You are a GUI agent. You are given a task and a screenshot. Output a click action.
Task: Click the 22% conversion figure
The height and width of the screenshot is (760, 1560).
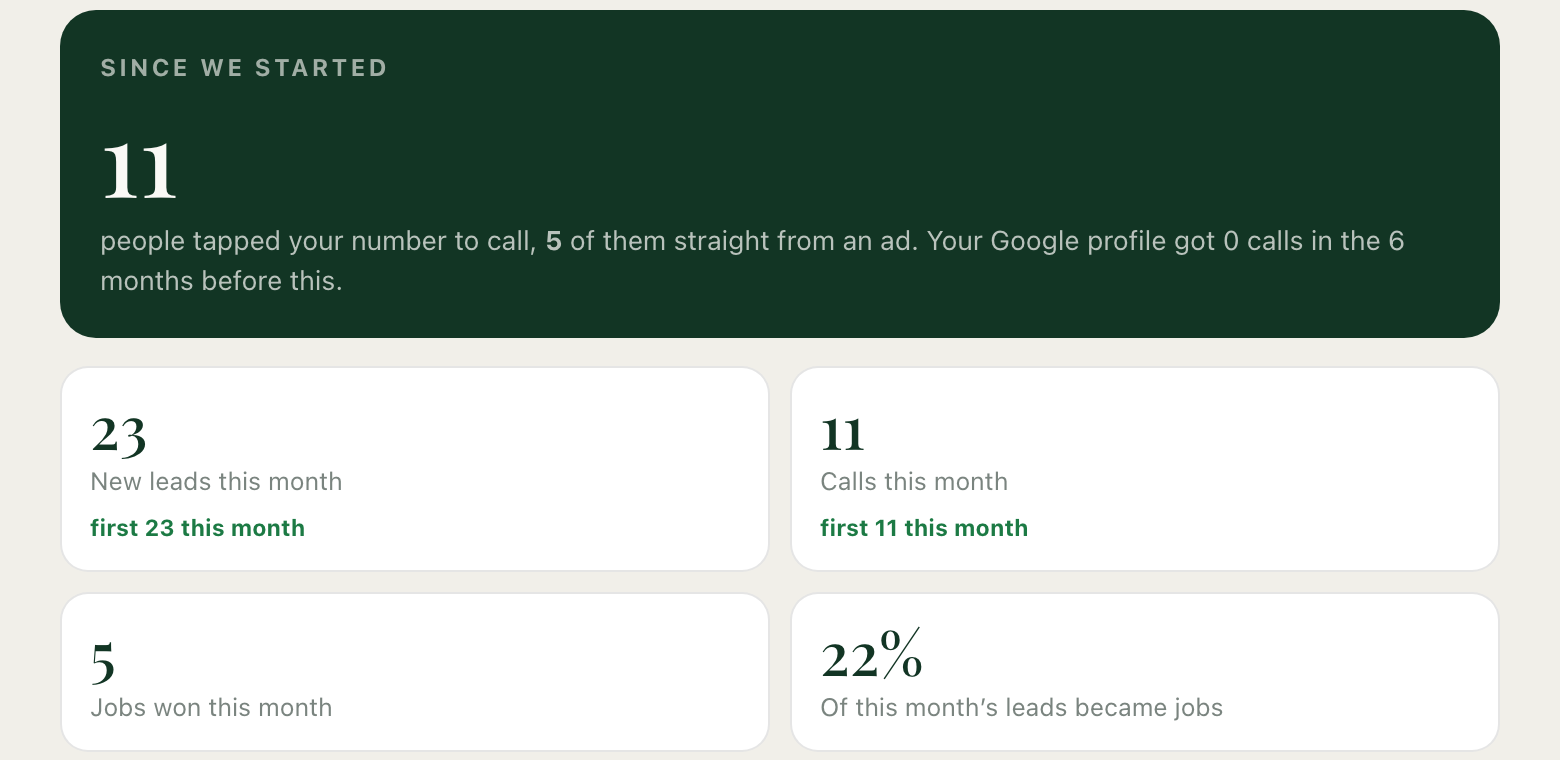click(x=872, y=655)
